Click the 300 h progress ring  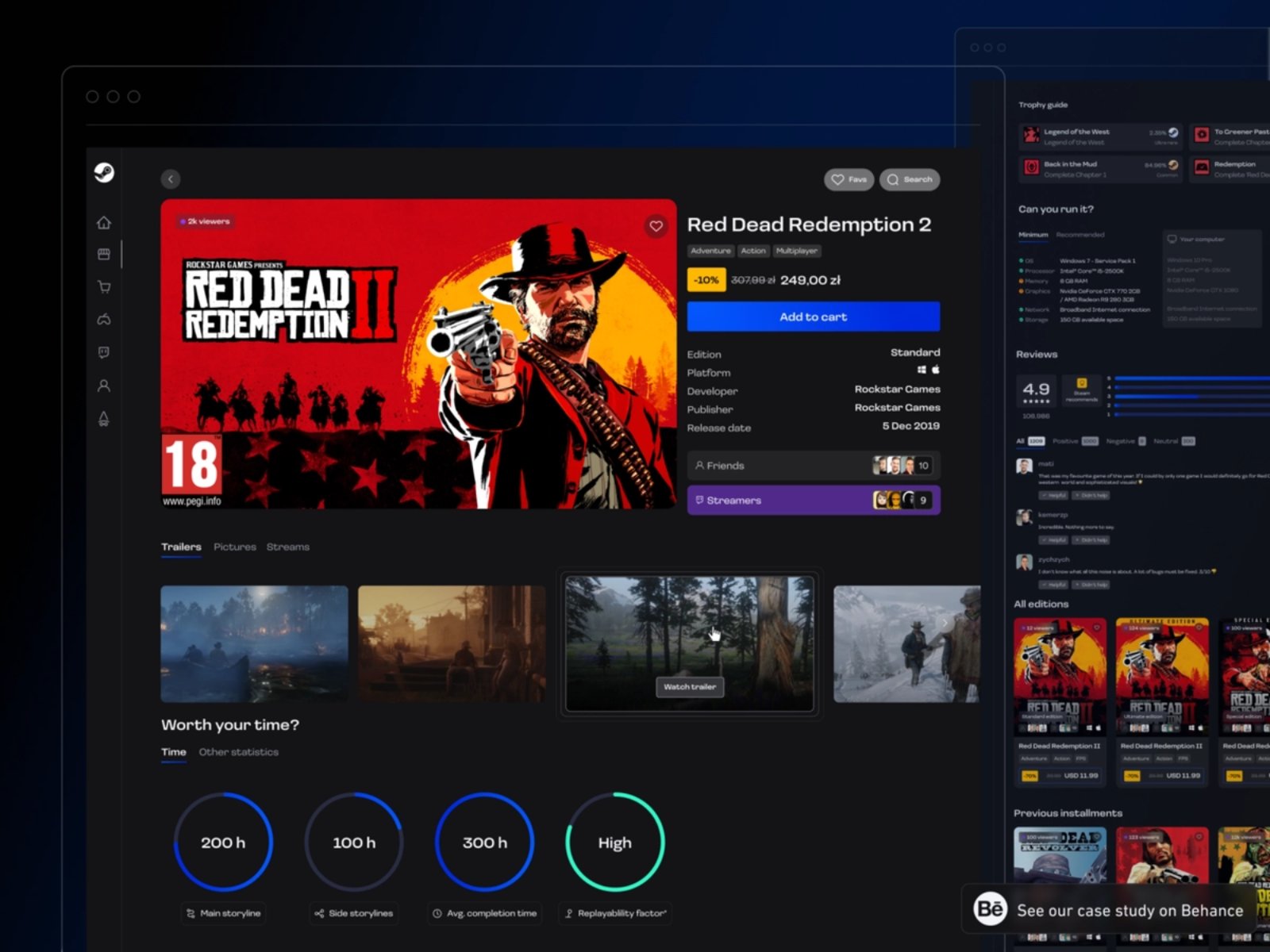pyautogui.click(x=484, y=842)
